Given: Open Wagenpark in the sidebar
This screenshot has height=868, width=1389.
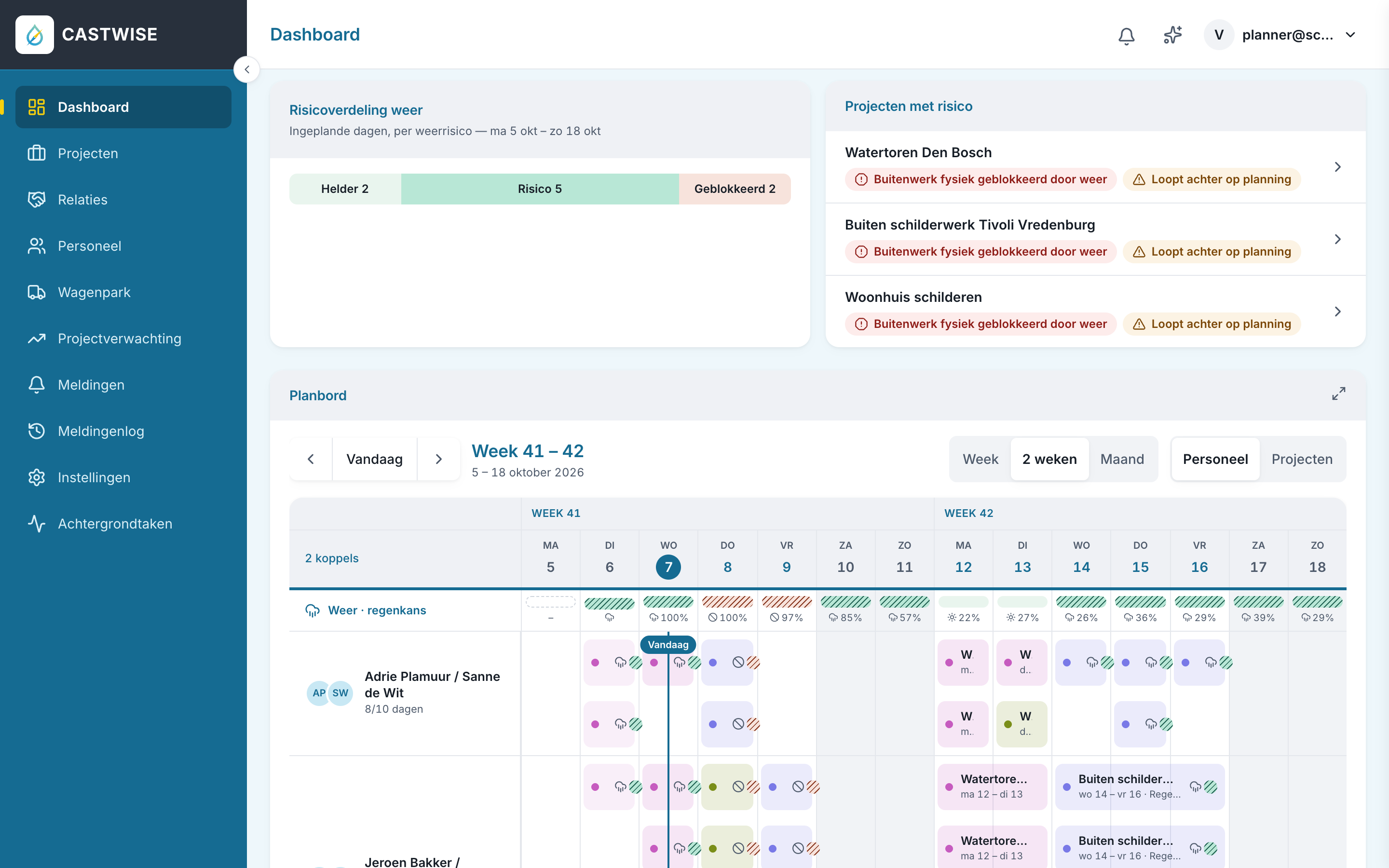Looking at the screenshot, I should pyautogui.click(x=123, y=292).
